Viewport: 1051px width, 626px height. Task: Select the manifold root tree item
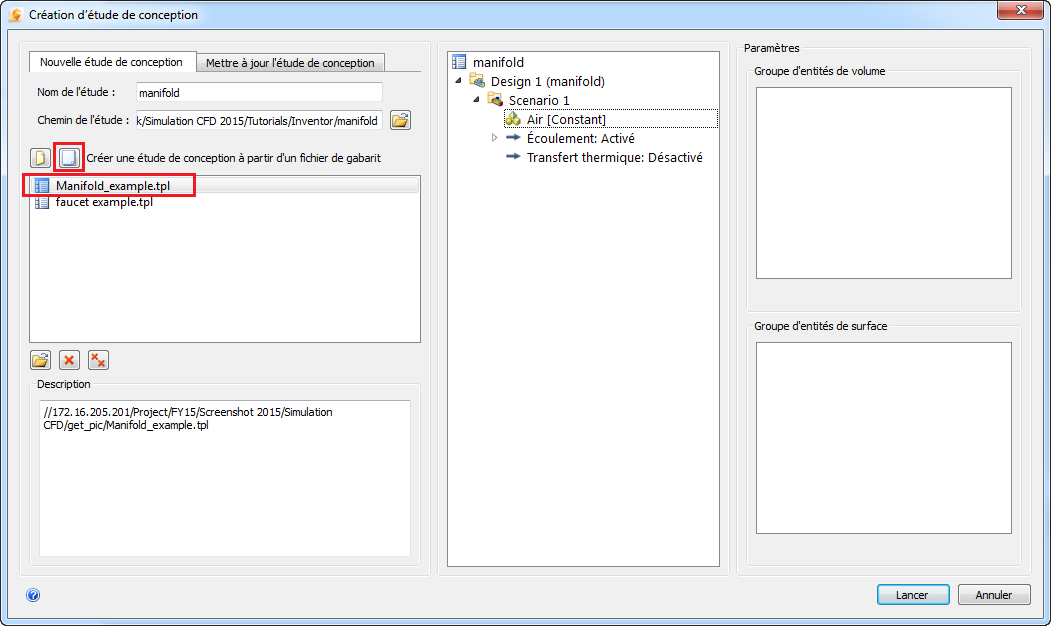(x=498, y=62)
